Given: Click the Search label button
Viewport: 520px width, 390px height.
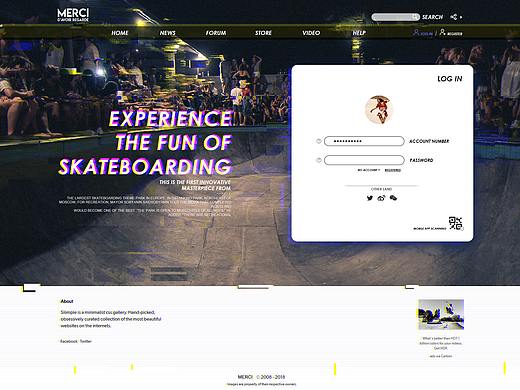Looking at the screenshot, I should coord(432,17).
